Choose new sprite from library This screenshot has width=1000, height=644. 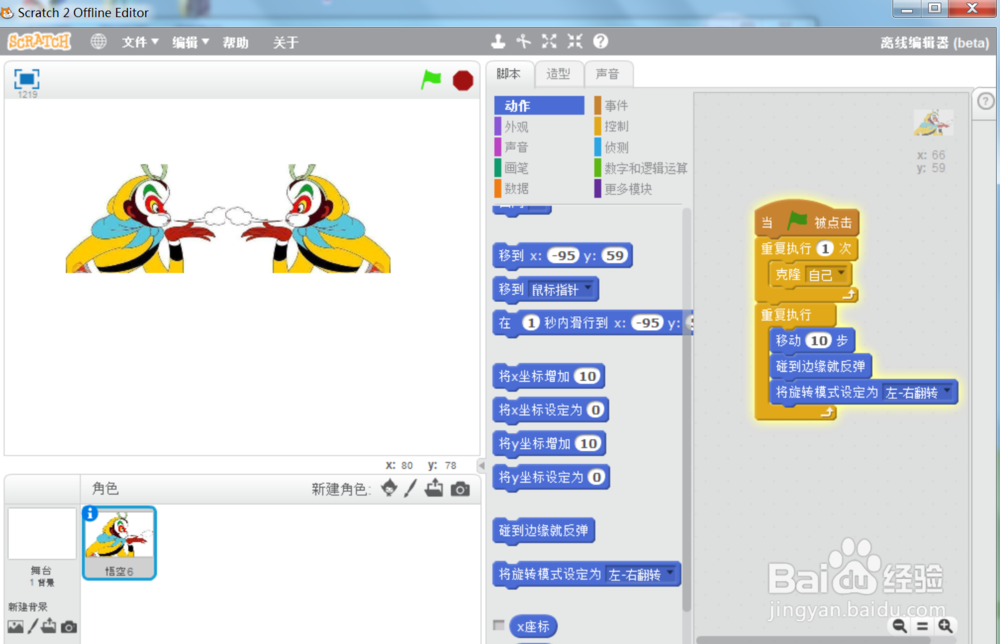[389, 488]
